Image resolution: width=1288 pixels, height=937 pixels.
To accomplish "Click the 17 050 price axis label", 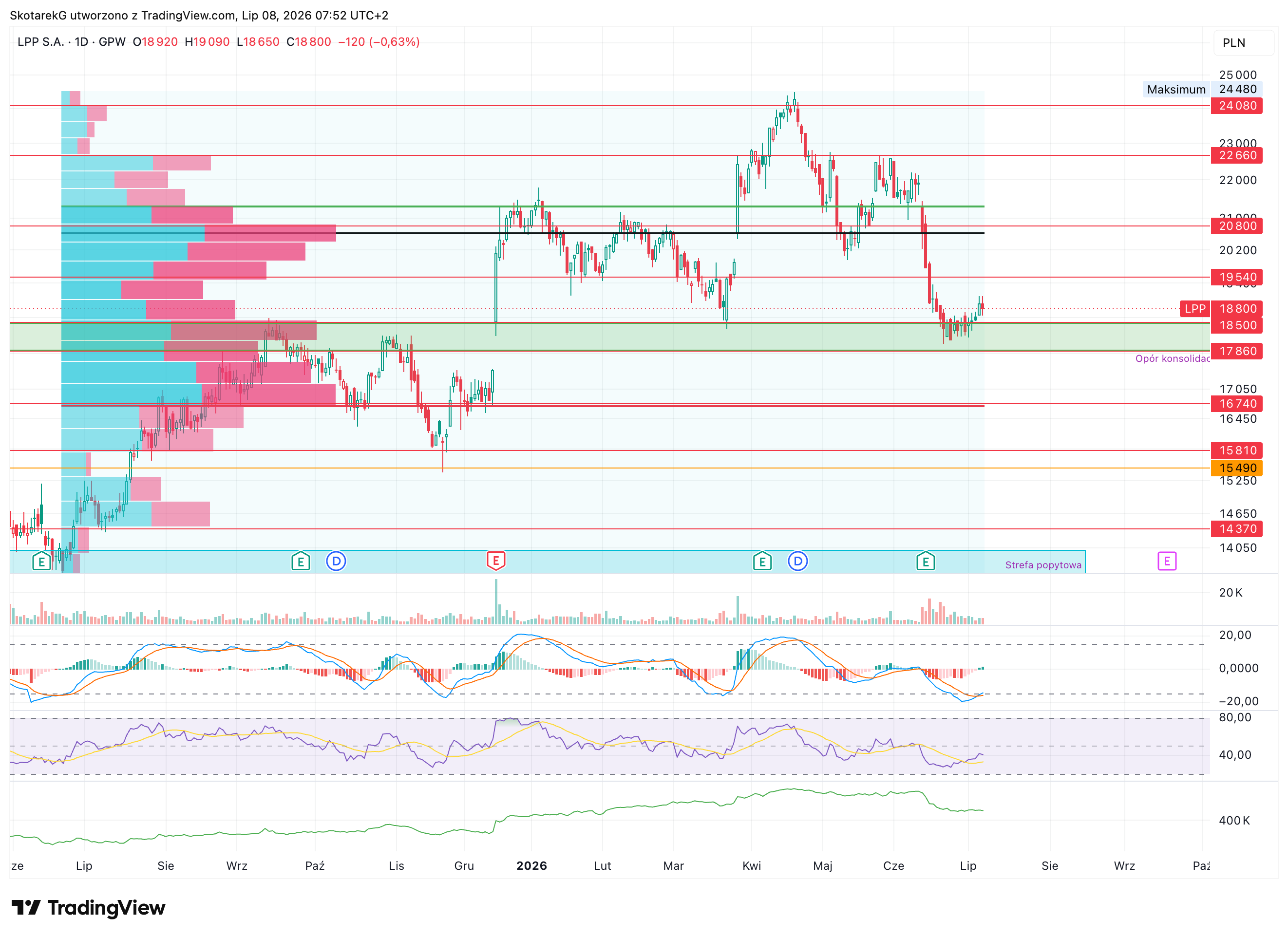I will [x=1237, y=389].
